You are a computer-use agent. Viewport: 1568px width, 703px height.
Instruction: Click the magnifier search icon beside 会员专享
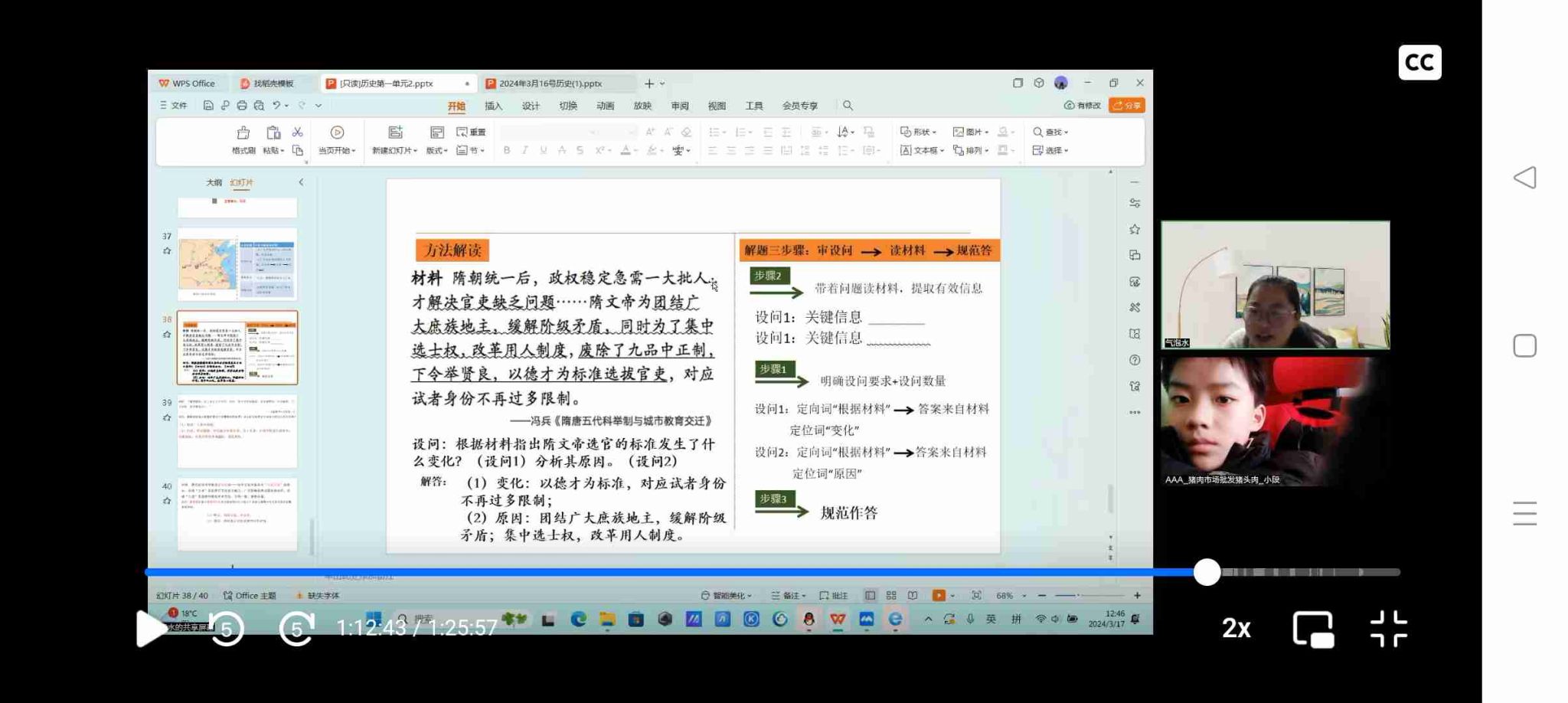pyautogui.click(x=848, y=106)
